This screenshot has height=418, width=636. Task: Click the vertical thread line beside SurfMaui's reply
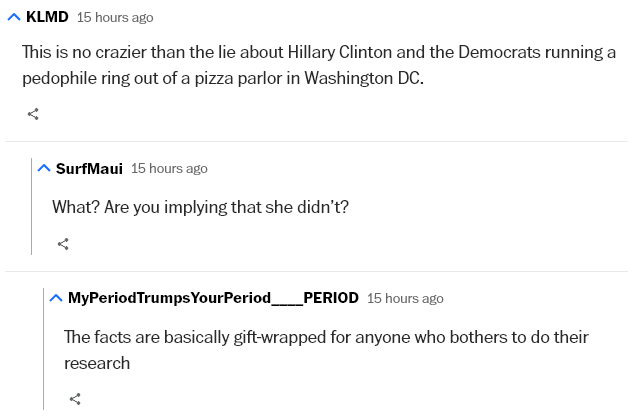point(32,206)
